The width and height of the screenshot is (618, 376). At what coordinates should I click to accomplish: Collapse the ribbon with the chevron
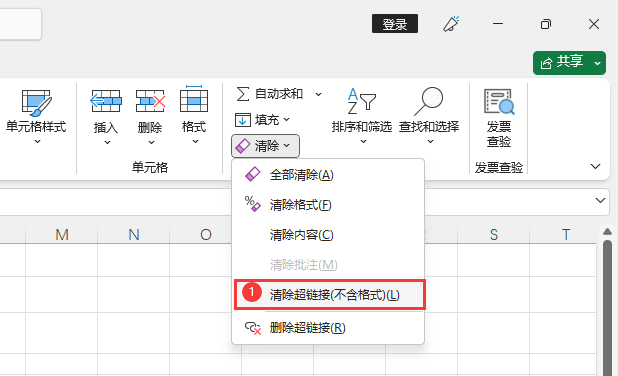tap(596, 166)
